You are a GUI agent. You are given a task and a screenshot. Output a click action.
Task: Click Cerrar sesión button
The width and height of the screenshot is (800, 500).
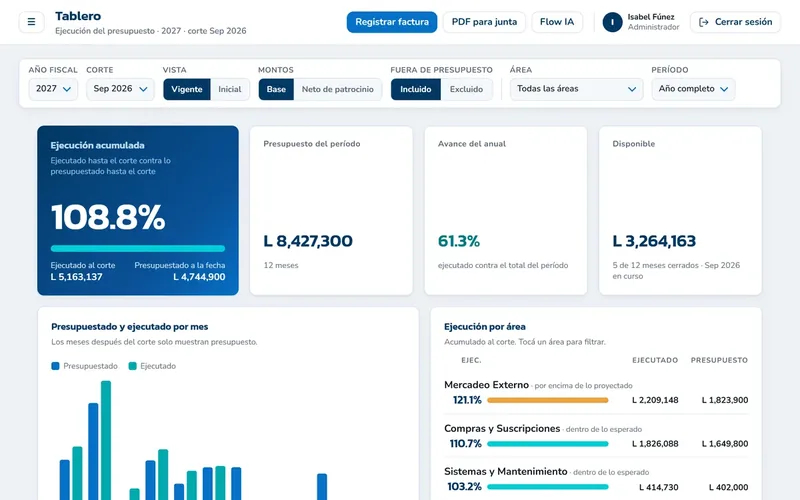(735, 22)
